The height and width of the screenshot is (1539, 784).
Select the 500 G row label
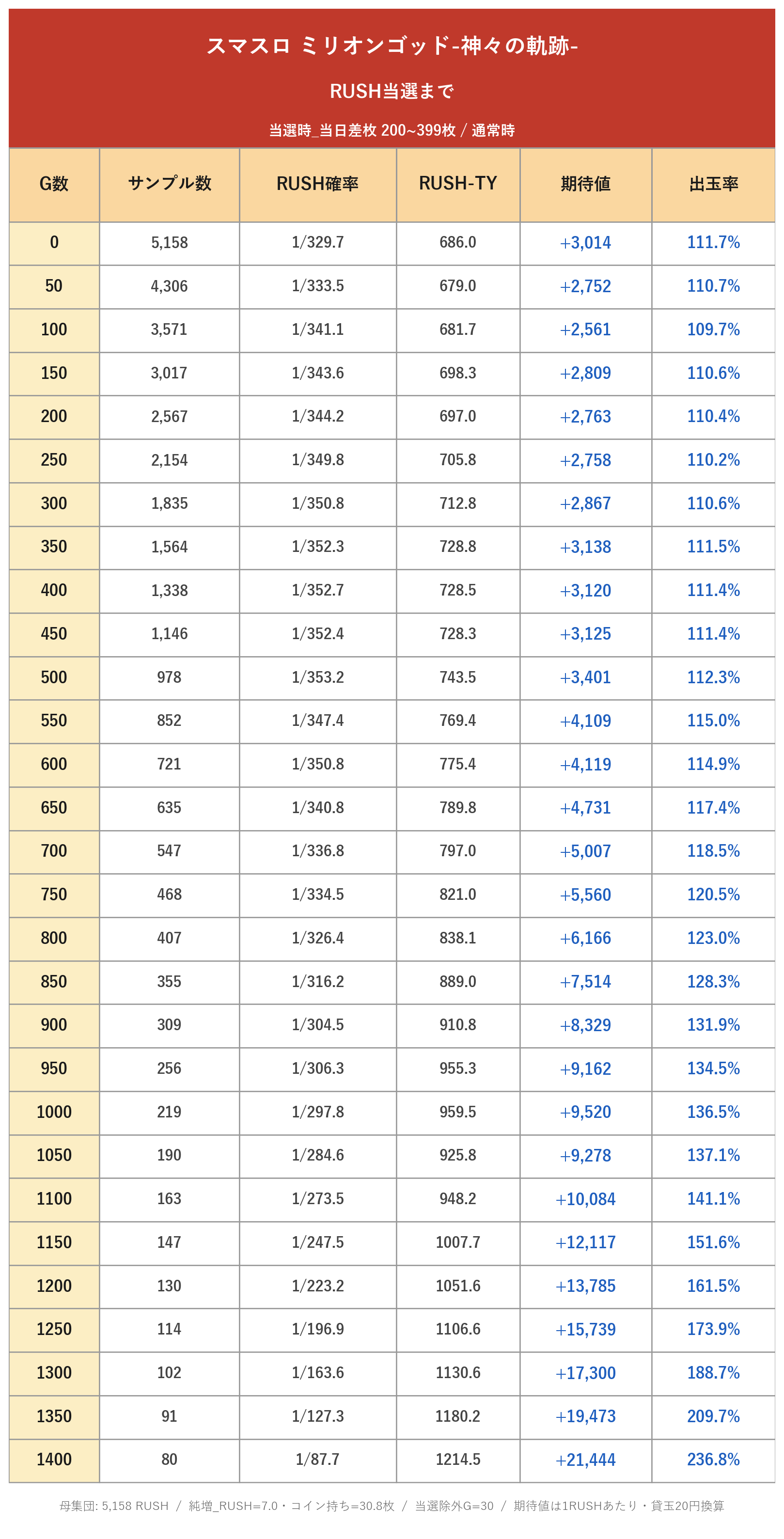click(54, 678)
